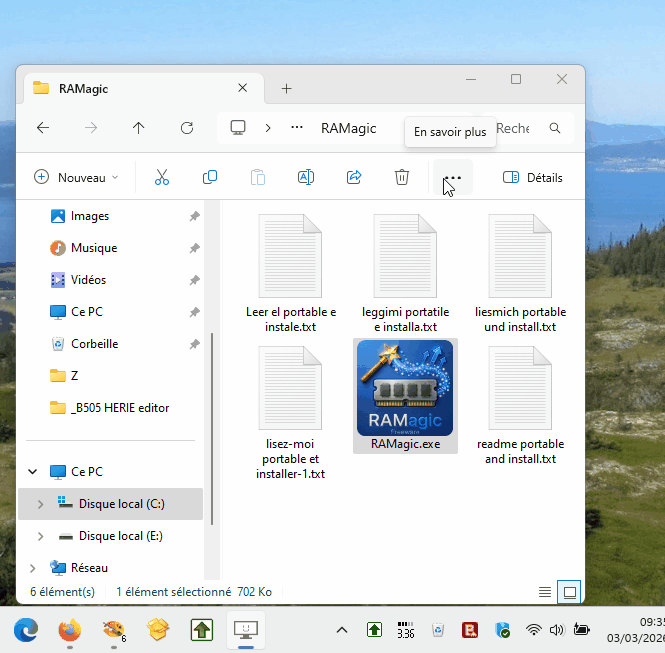Open Vidéos in quick access
The width and height of the screenshot is (665, 653).
(x=88, y=280)
